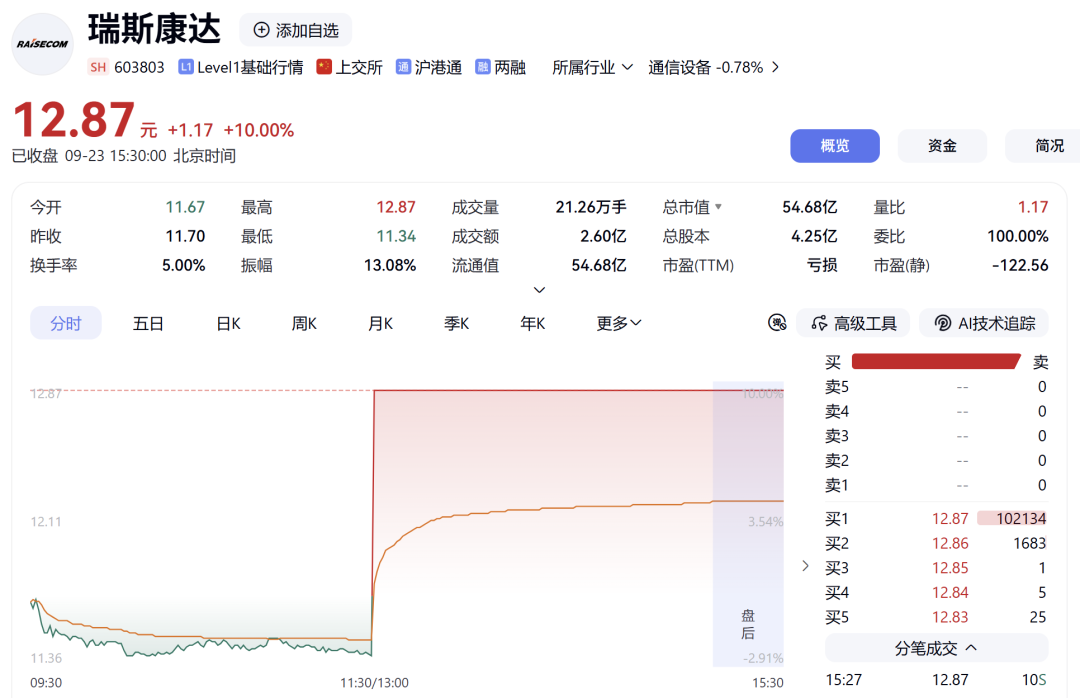Select the 月K chart tab
This screenshot has width=1080, height=698.
(380, 323)
